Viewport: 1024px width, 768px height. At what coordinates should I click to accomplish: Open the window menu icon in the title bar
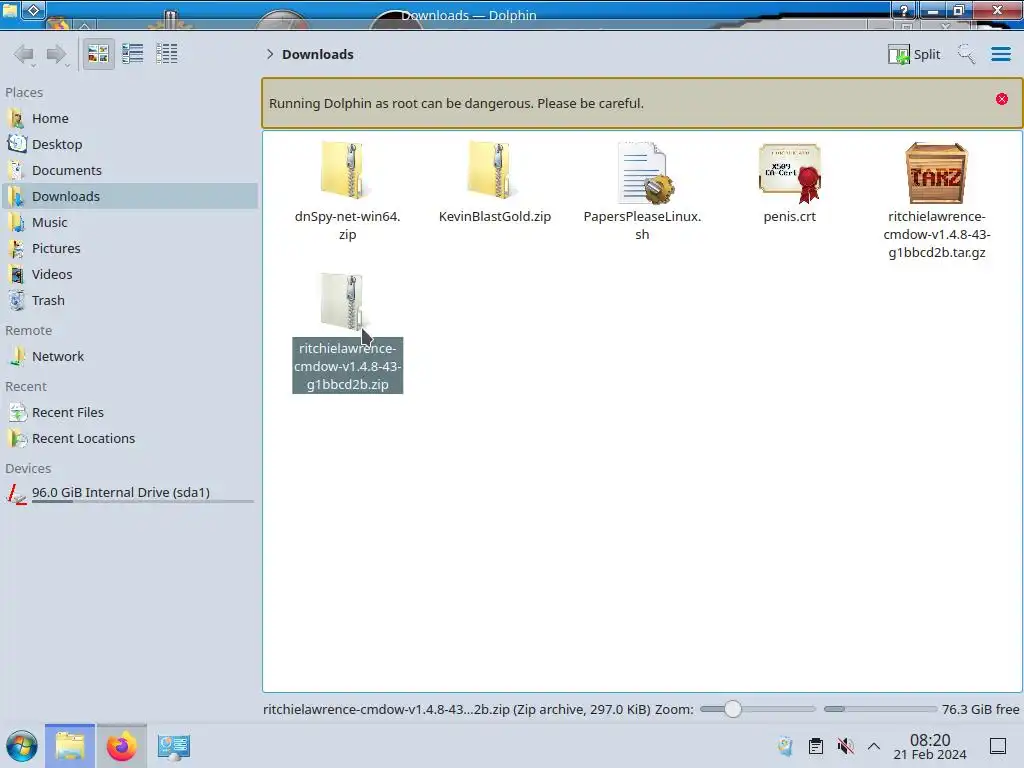10,10
